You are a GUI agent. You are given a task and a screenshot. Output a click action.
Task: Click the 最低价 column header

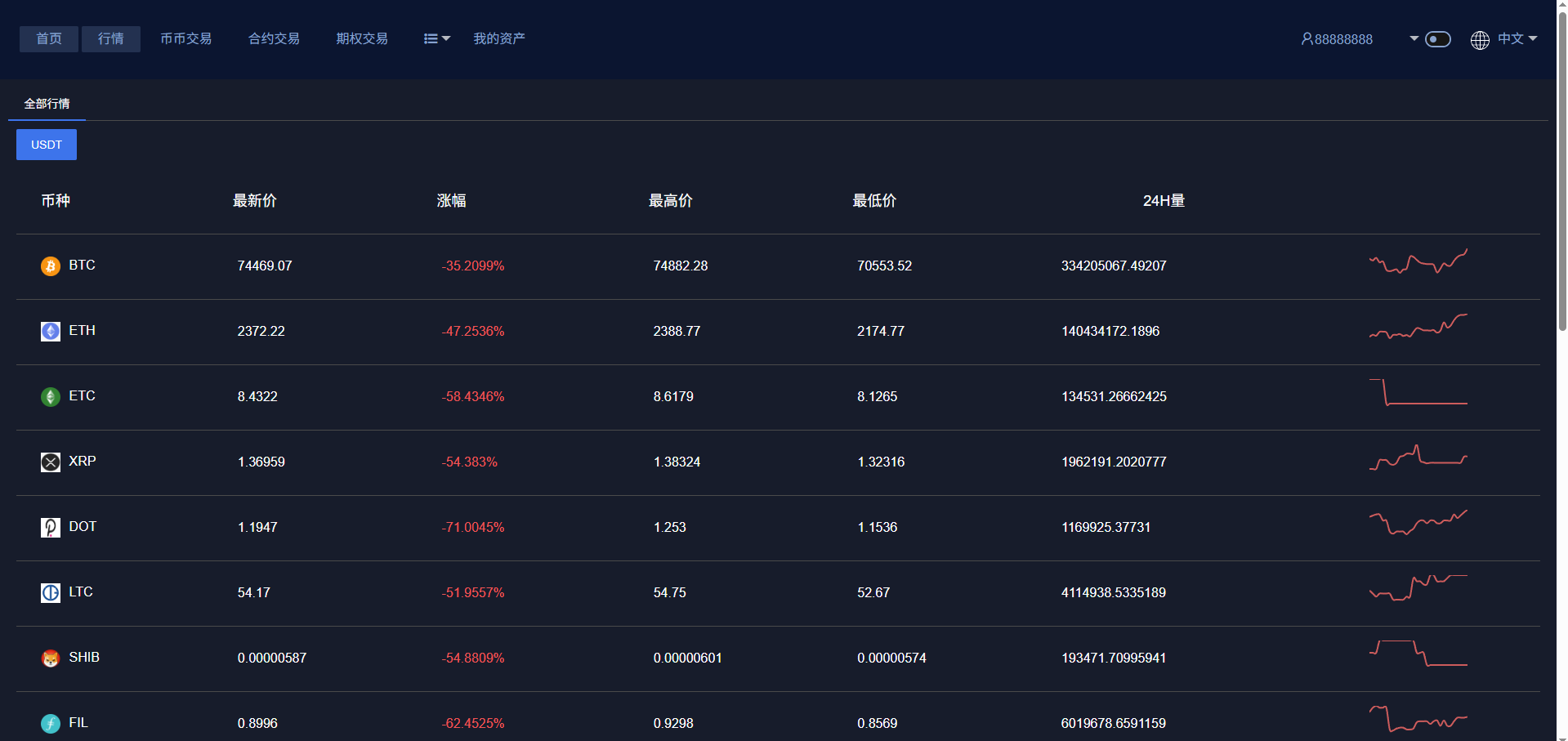point(875,201)
